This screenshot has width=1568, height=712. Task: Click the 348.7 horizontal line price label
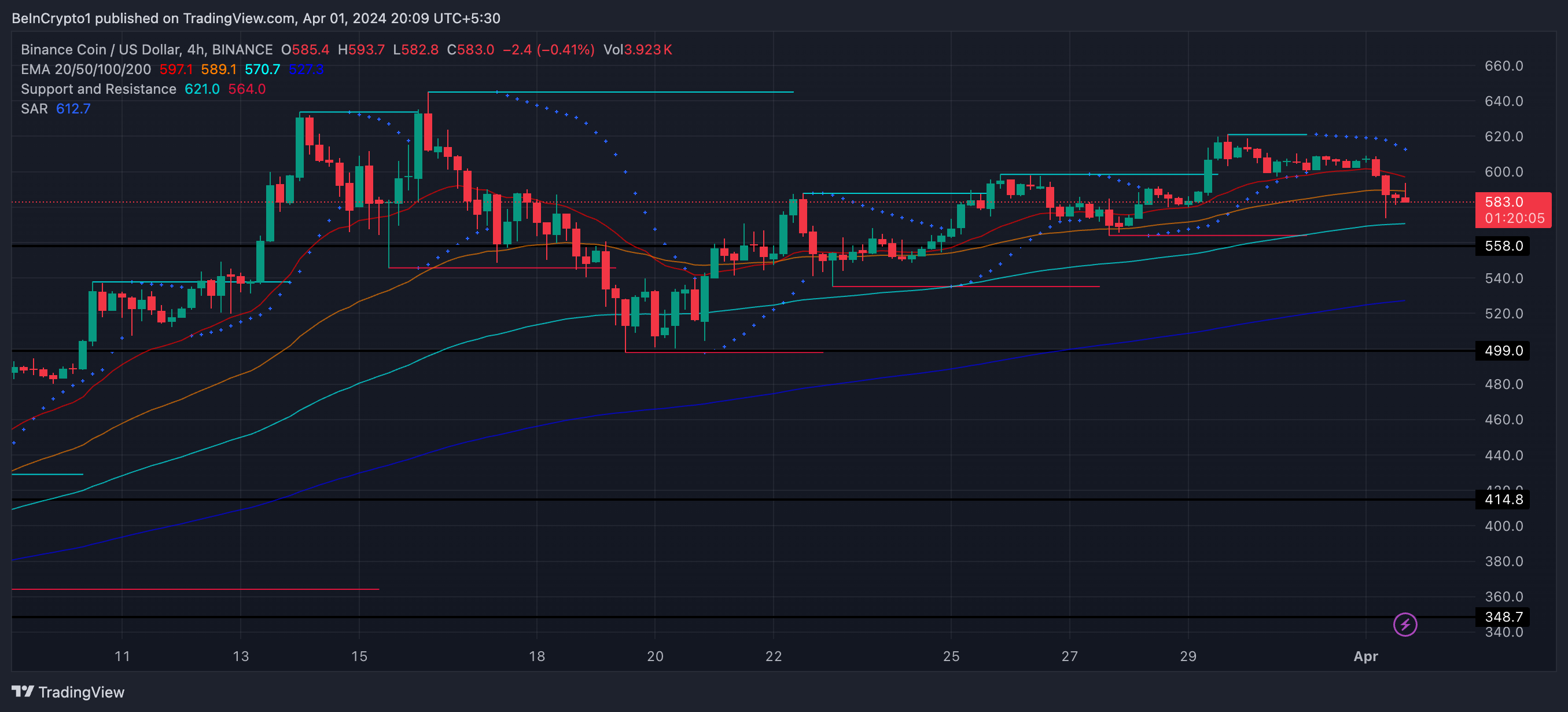pyautogui.click(x=1503, y=617)
